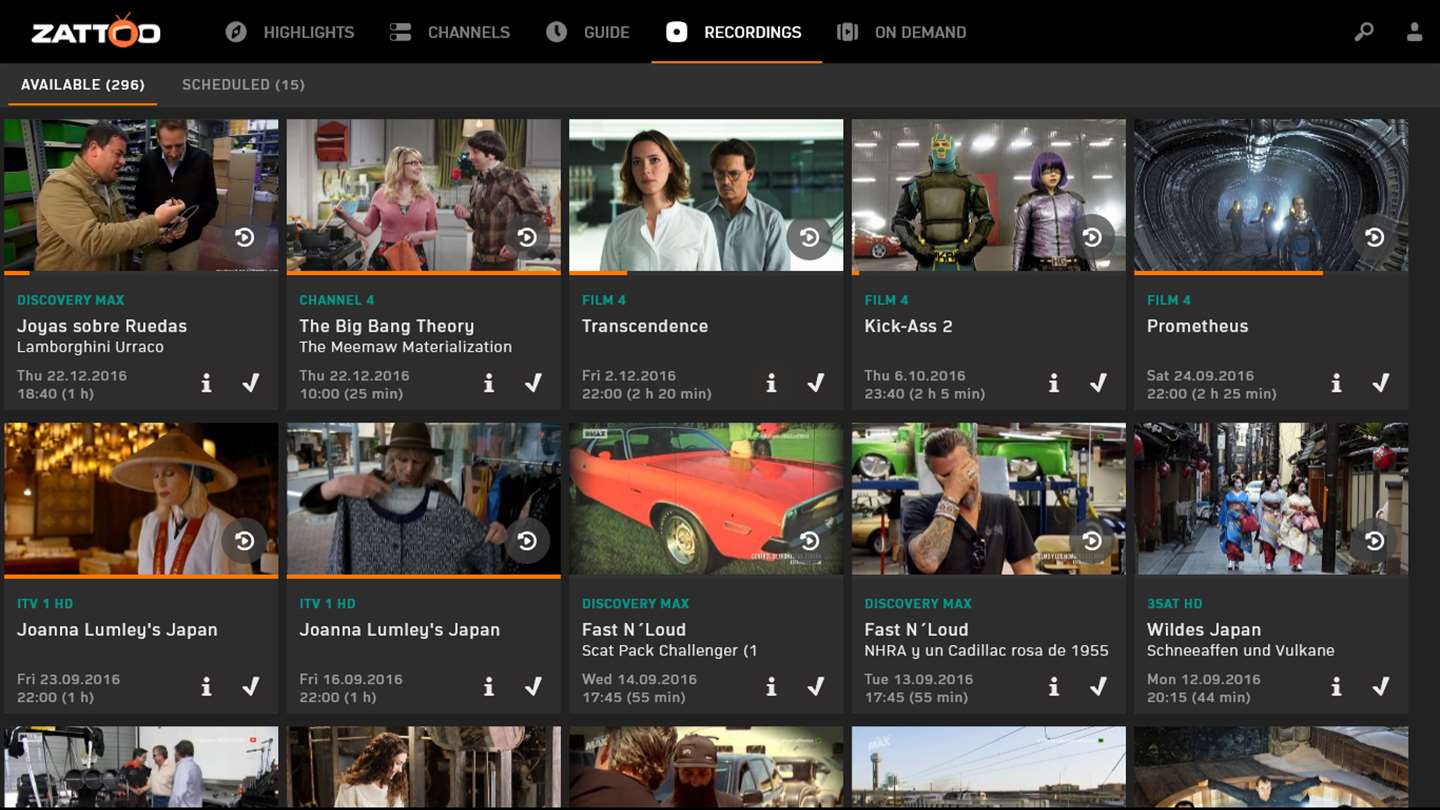The image size is (1440, 810).
Task: Show info for Wildes Japan
Action: coord(1336,687)
